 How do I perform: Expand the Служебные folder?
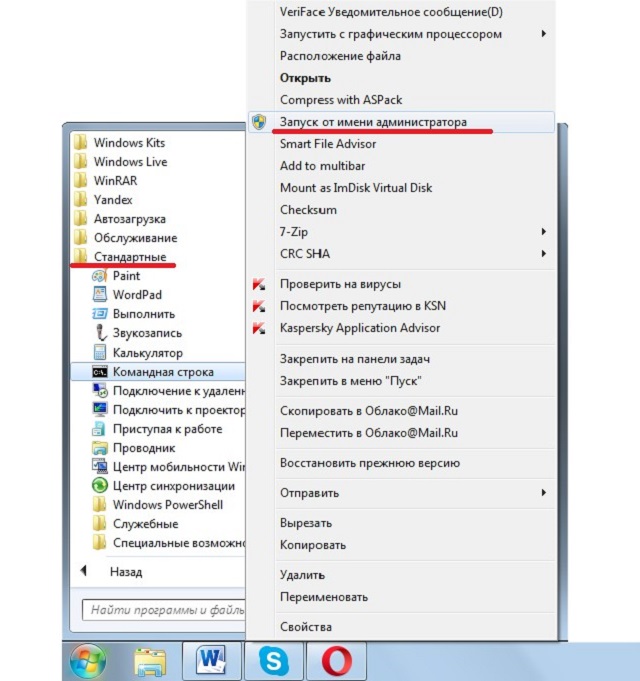(145, 524)
